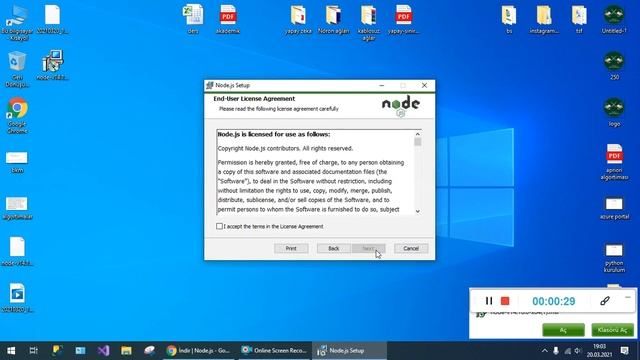Select the yapay zeka folder
Screen dimensions: 640x360
(x=298, y=19)
